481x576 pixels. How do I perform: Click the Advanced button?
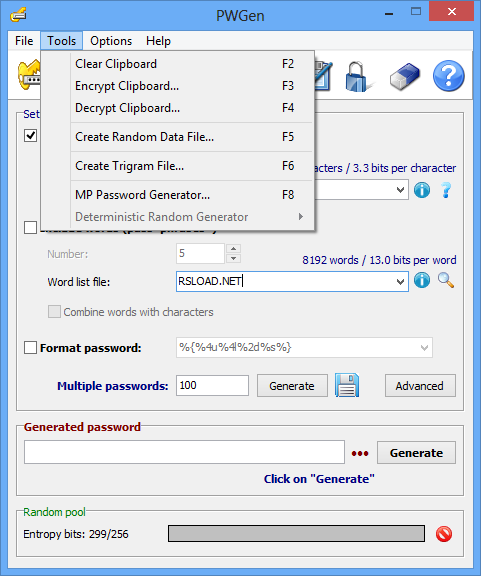(x=420, y=386)
